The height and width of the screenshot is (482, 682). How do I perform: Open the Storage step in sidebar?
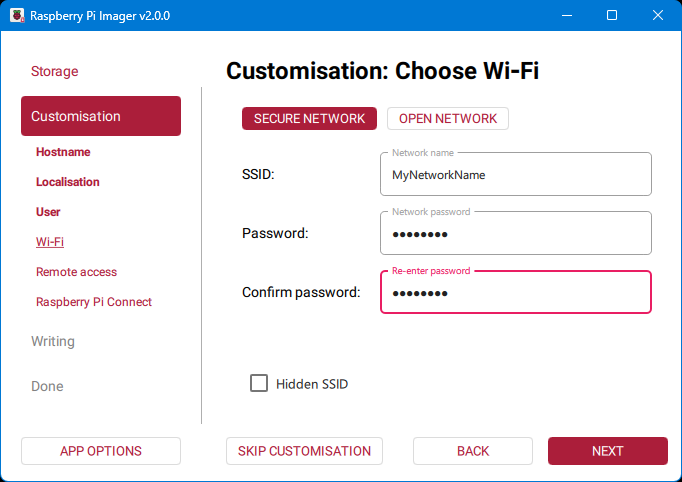(x=54, y=71)
